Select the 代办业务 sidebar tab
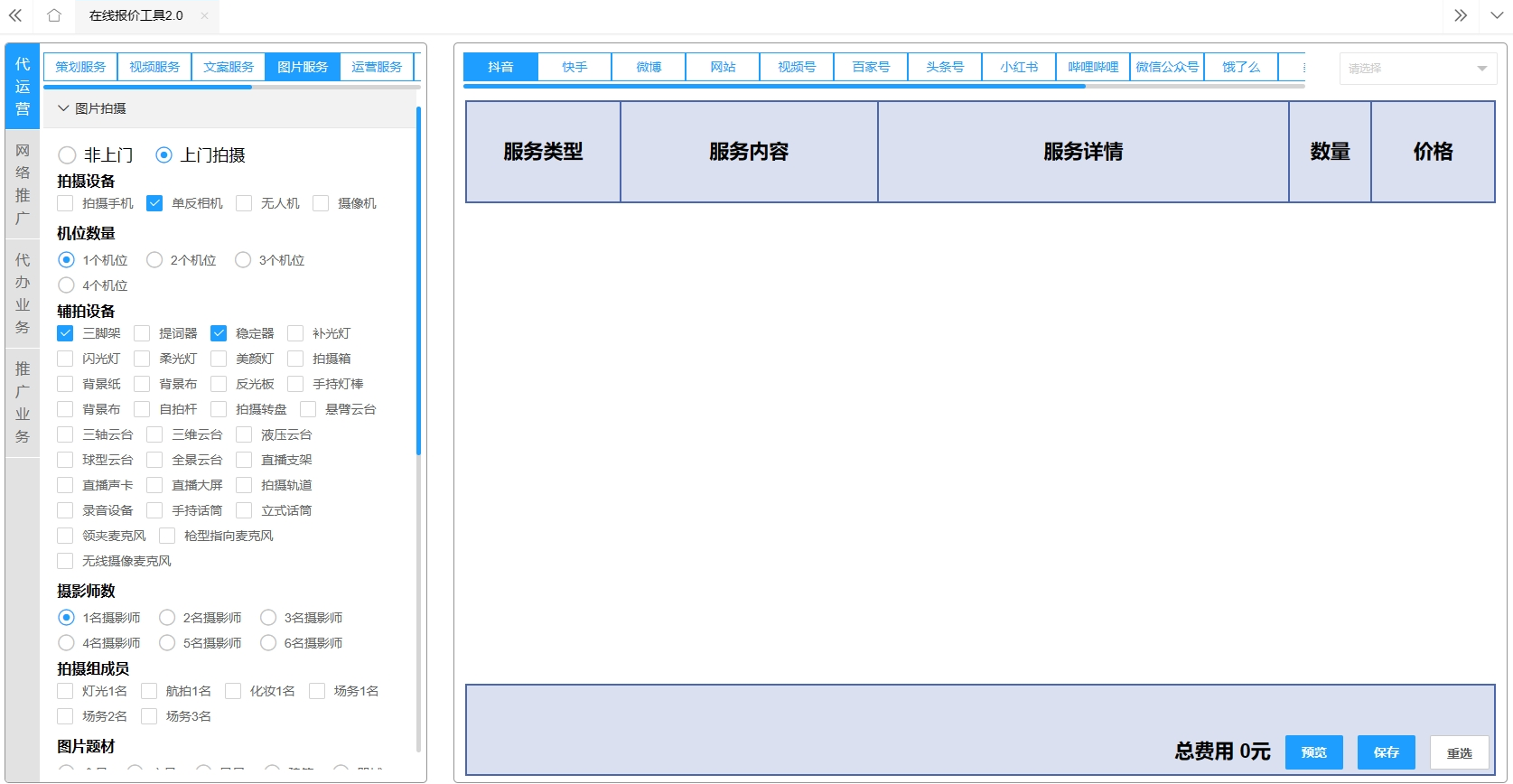This screenshot has width=1513, height=784. coord(23,294)
